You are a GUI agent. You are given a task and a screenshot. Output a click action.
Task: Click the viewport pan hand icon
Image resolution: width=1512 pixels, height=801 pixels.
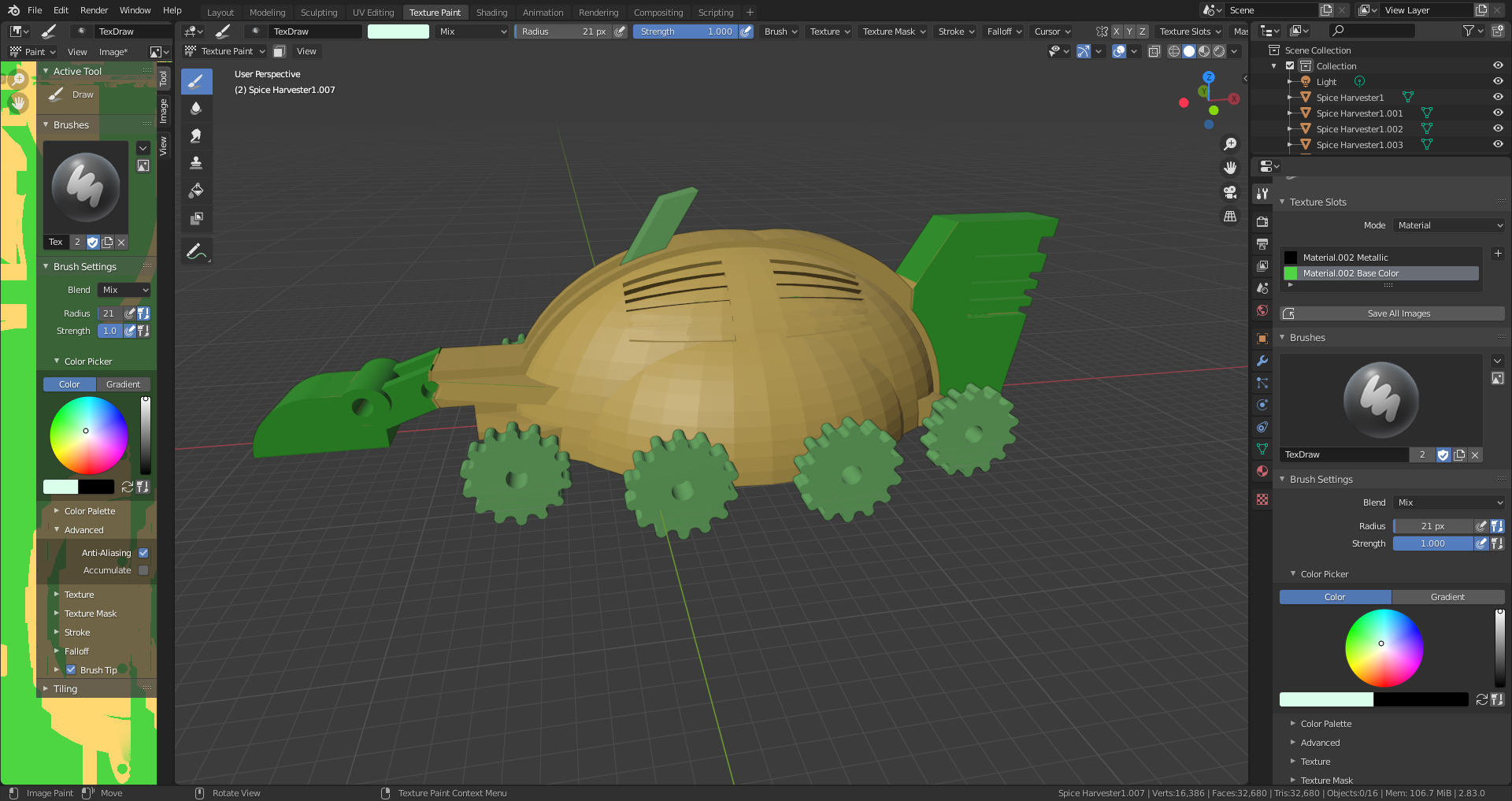[x=1229, y=168]
